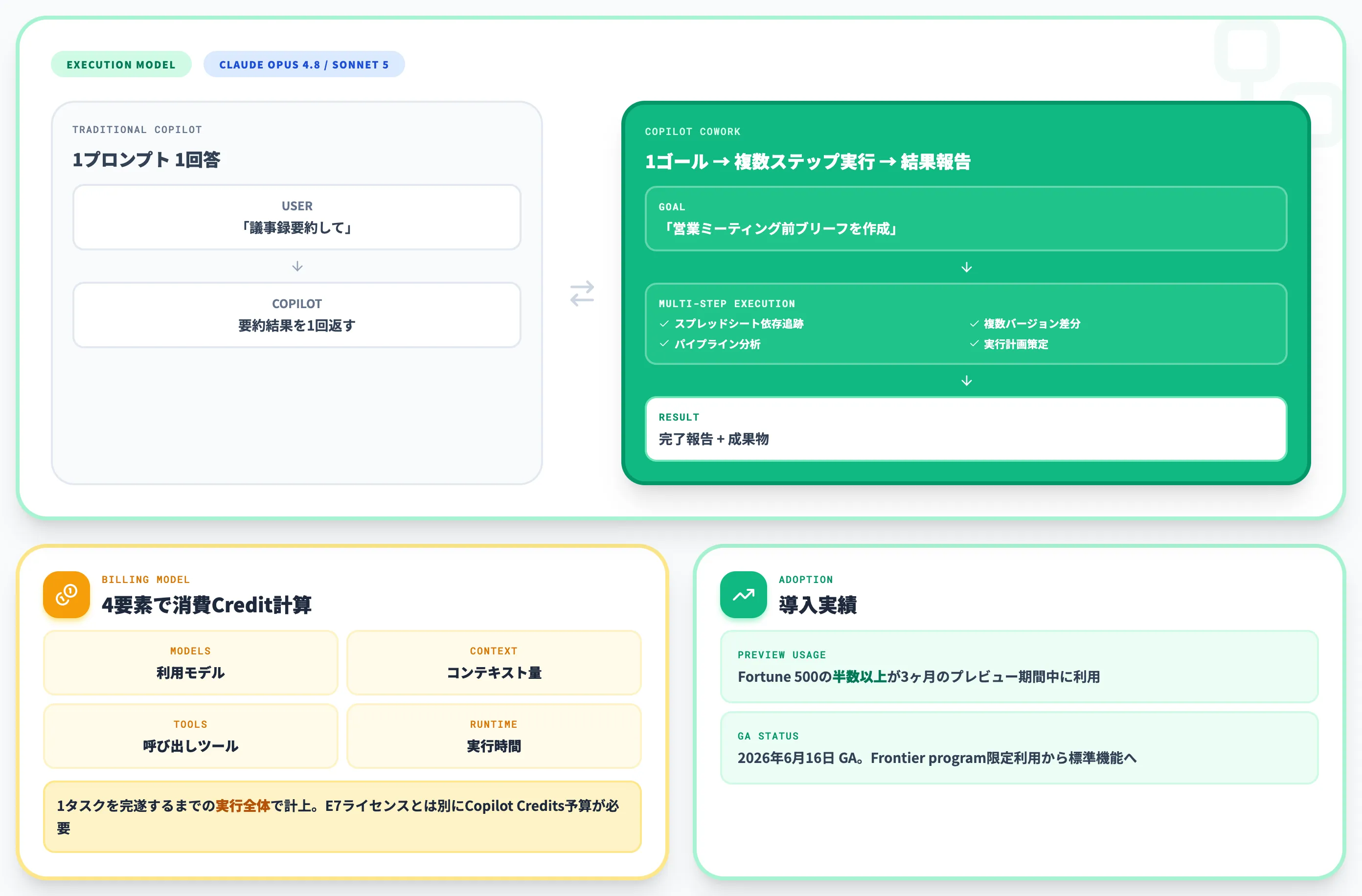The width and height of the screenshot is (1362, 896).
Task: Click the down arrow below GOAL card
Action: click(967, 267)
